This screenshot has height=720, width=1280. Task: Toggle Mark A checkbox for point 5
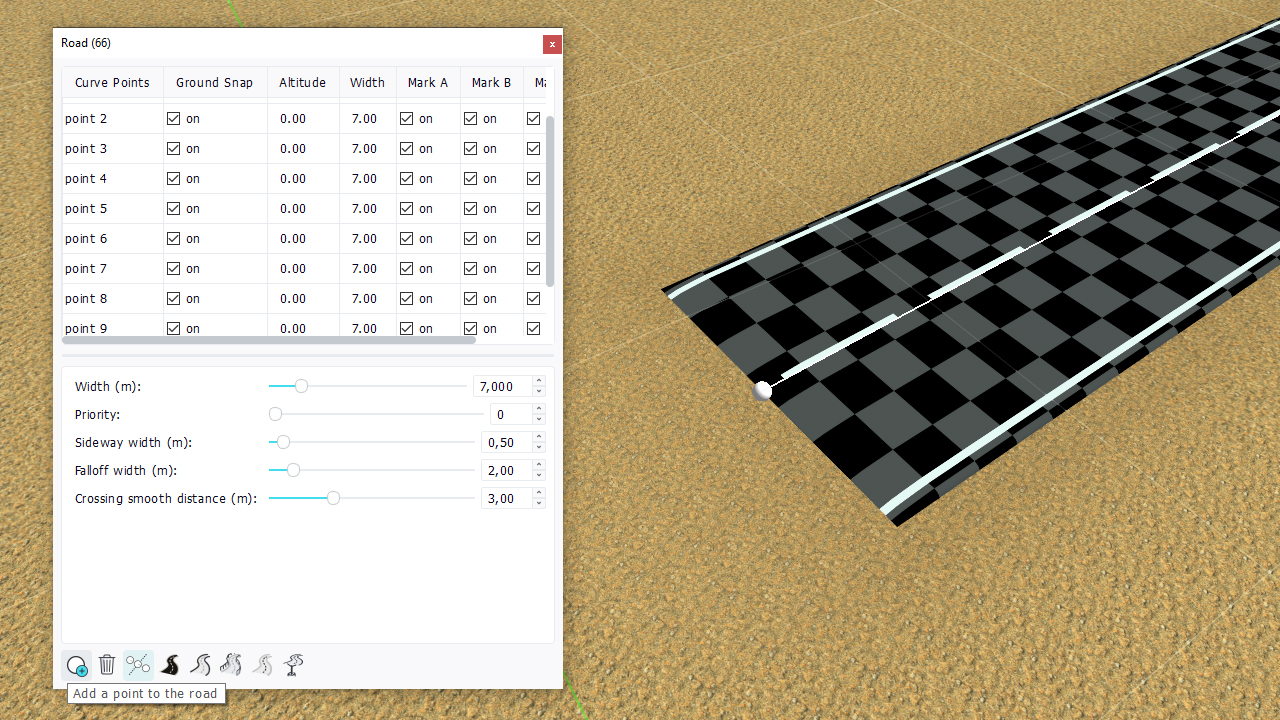pyautogui.click(x=407, y=209)
